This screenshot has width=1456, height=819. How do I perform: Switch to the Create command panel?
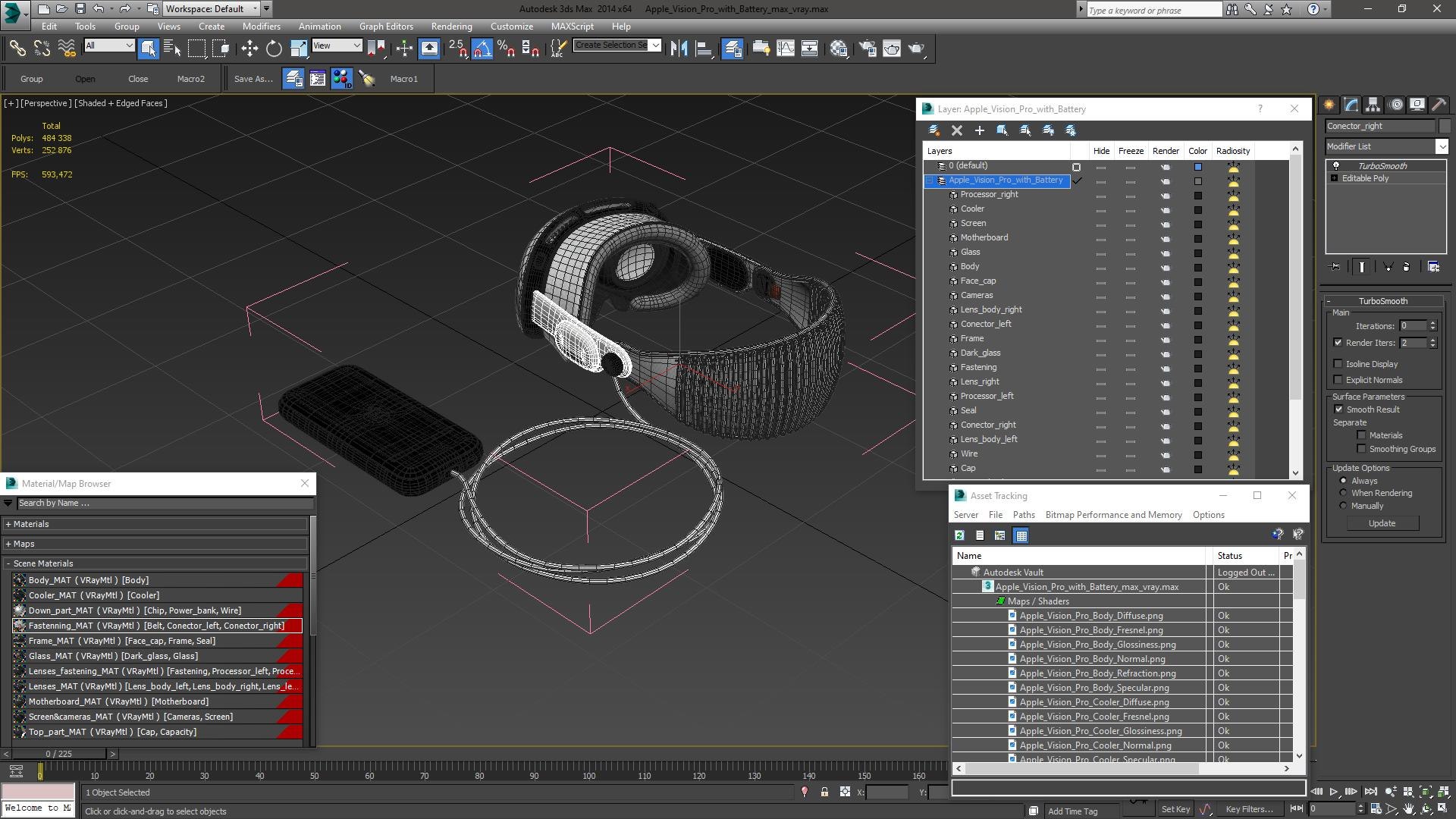(1329, 105)
